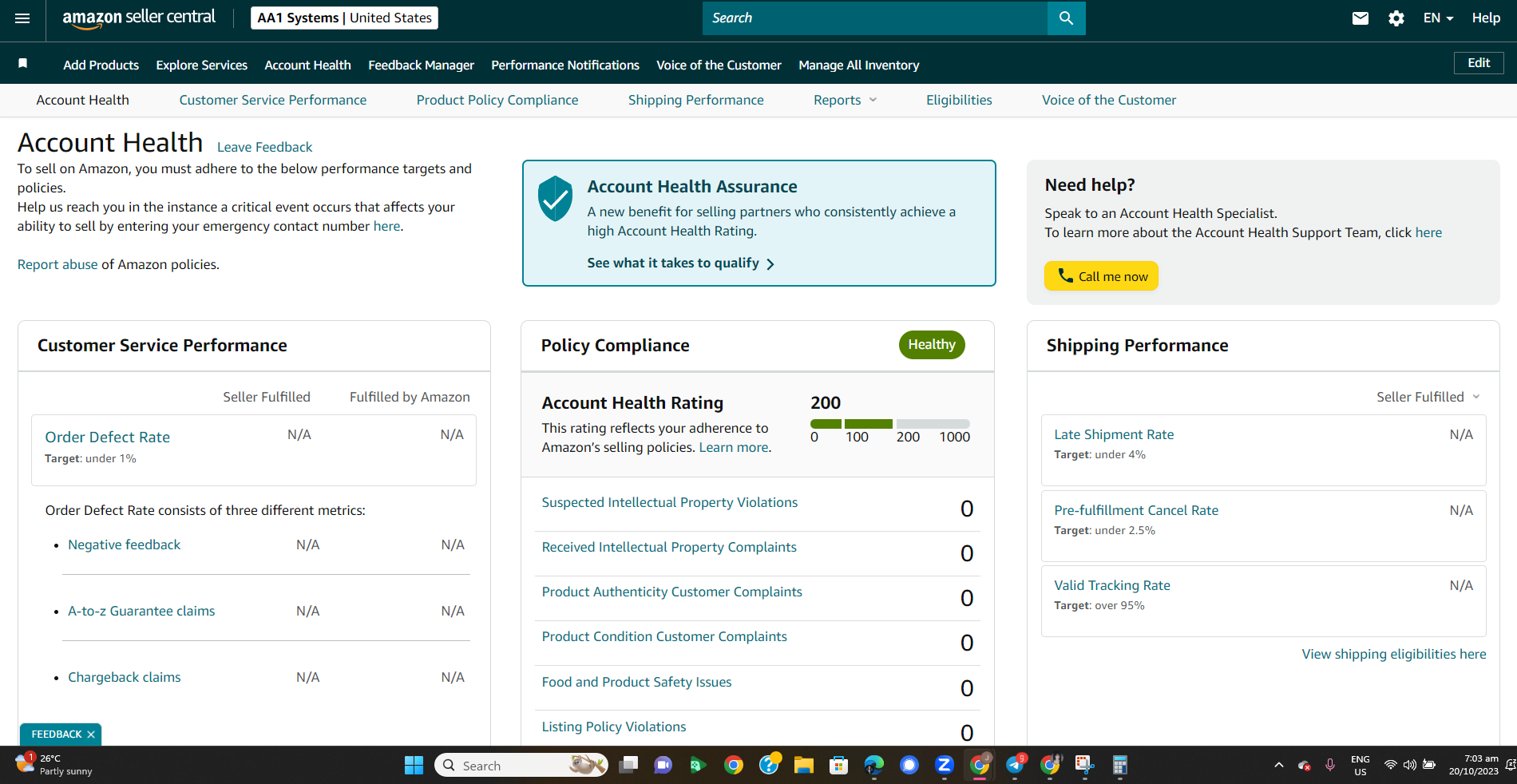Switch to Shipping Performance tab

coord(696,100)
